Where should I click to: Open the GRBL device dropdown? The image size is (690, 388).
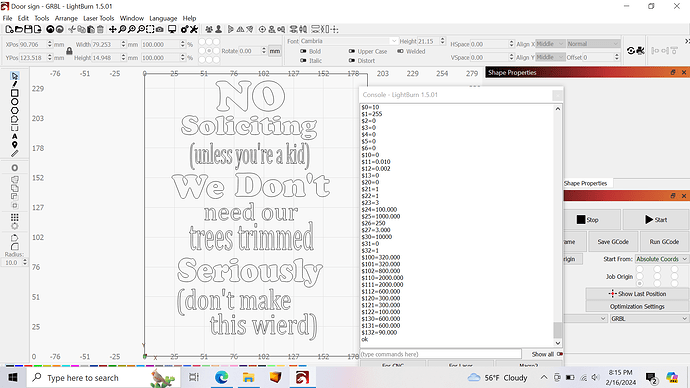coord(649,318)
